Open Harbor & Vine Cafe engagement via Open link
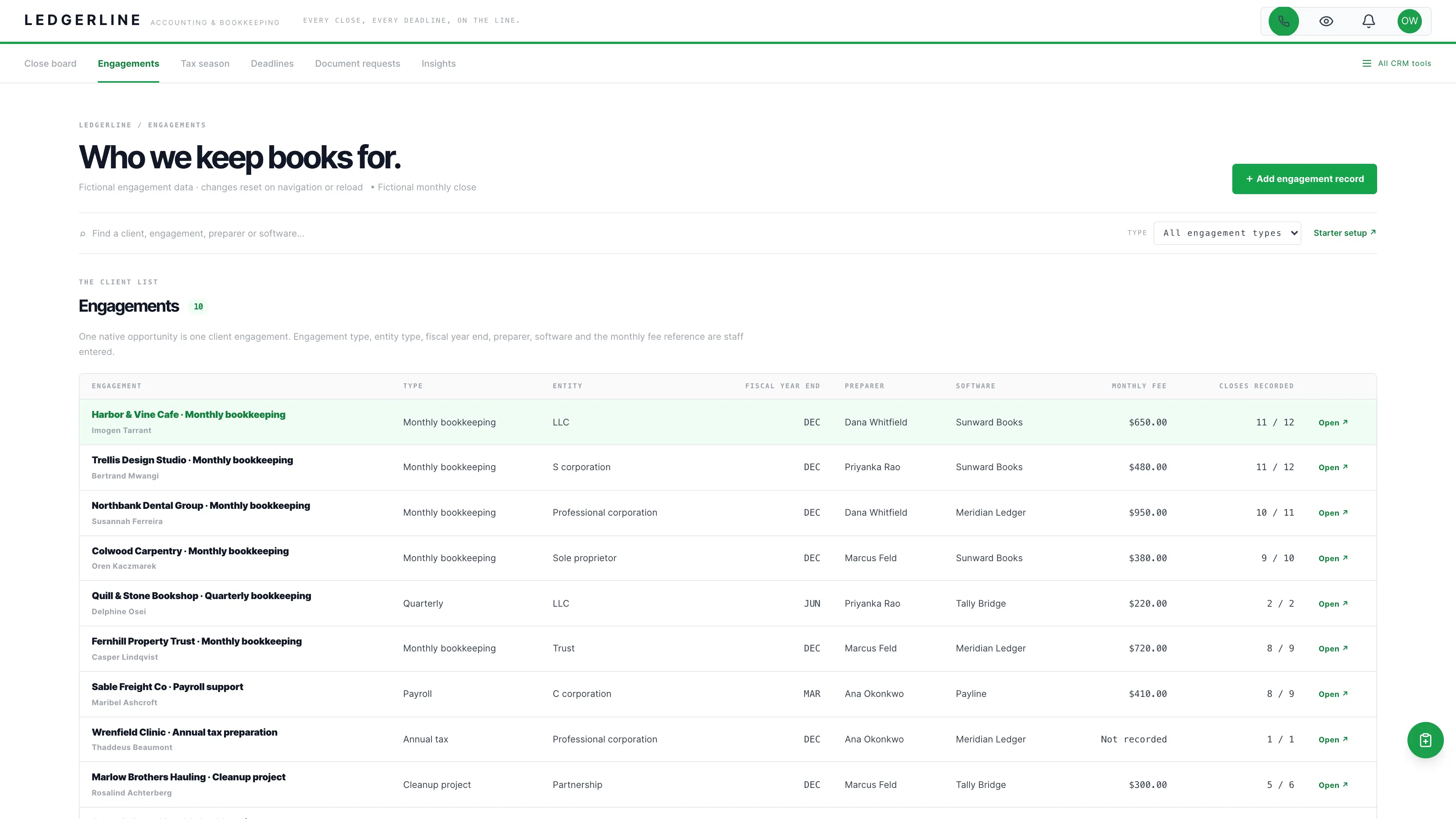Viewport: 1456px width, 819px height. (x=1333, y=423)
